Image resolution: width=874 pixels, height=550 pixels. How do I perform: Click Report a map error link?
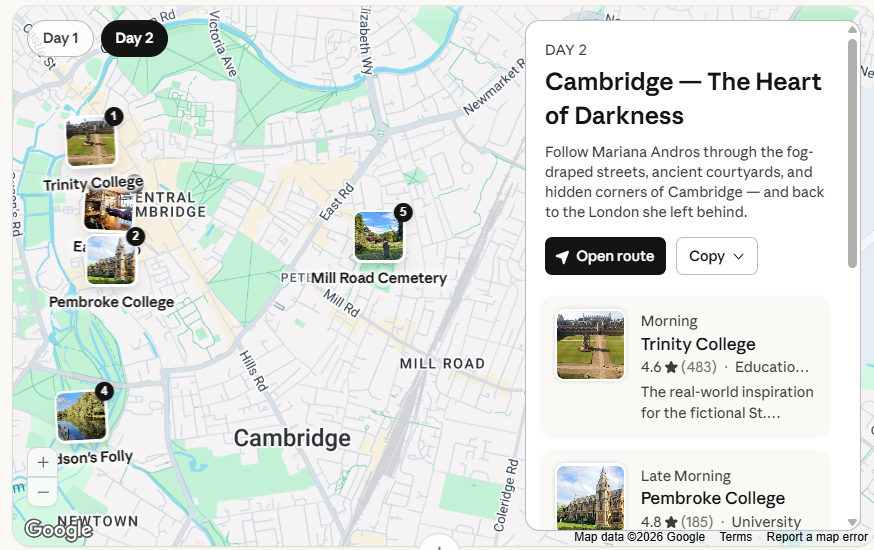[x=817, y=537]
